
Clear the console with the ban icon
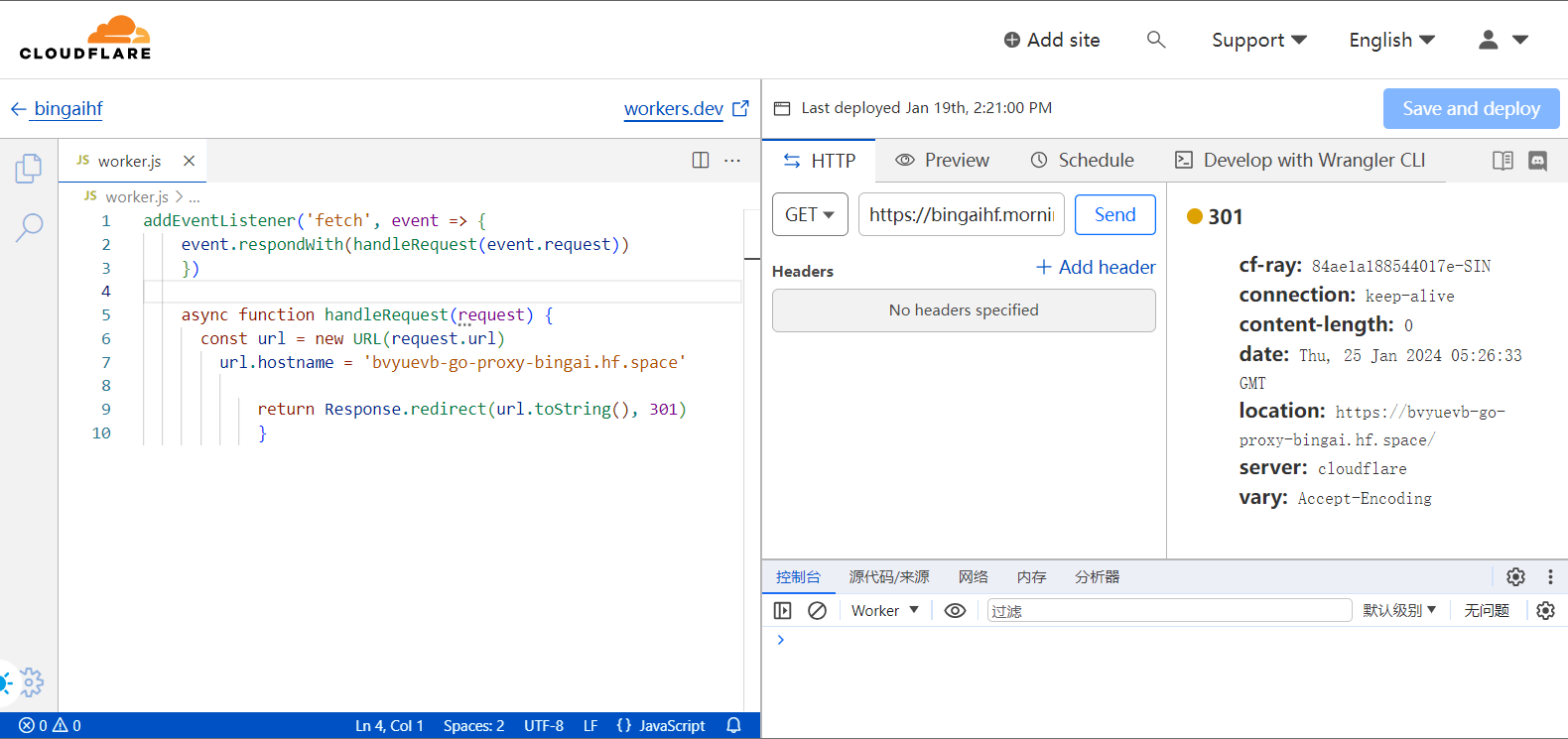click(x=817, y=611)
